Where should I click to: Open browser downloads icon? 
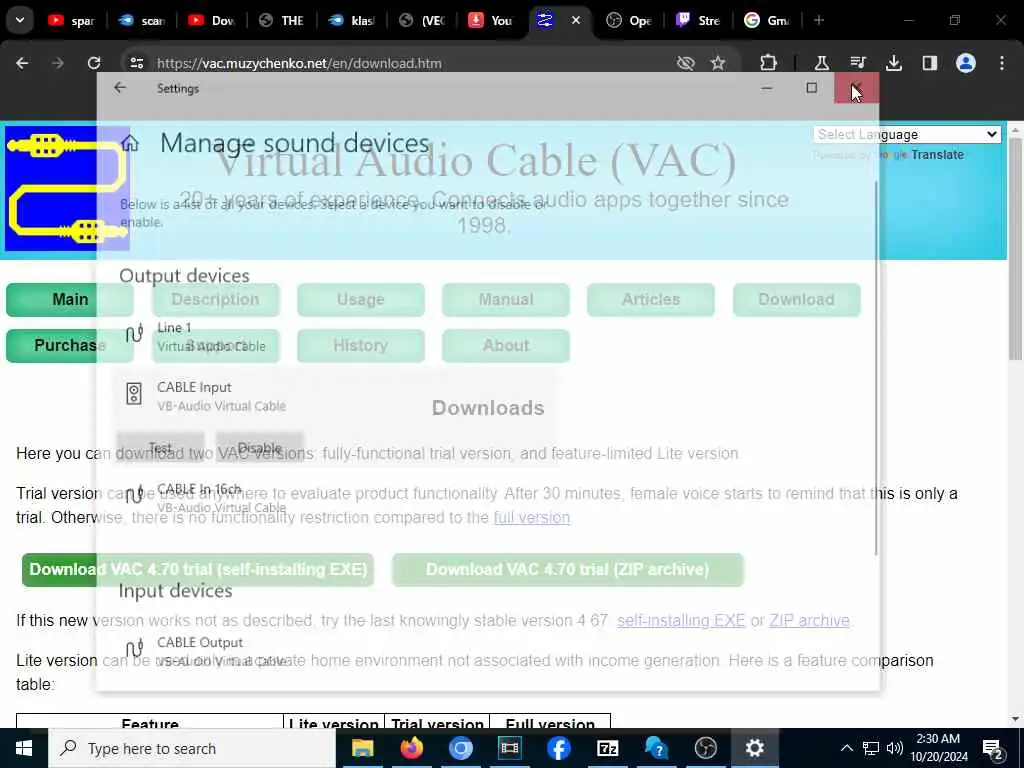tap(893, 63)
